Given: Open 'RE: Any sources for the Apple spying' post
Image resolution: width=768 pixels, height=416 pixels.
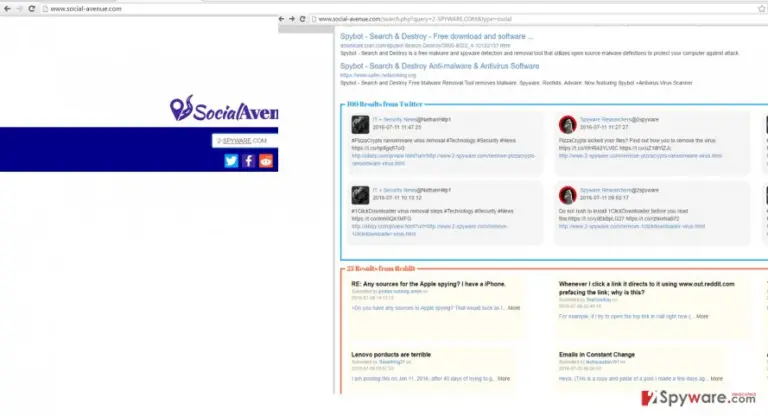Looking at the screenshot, I should point(428,284).
